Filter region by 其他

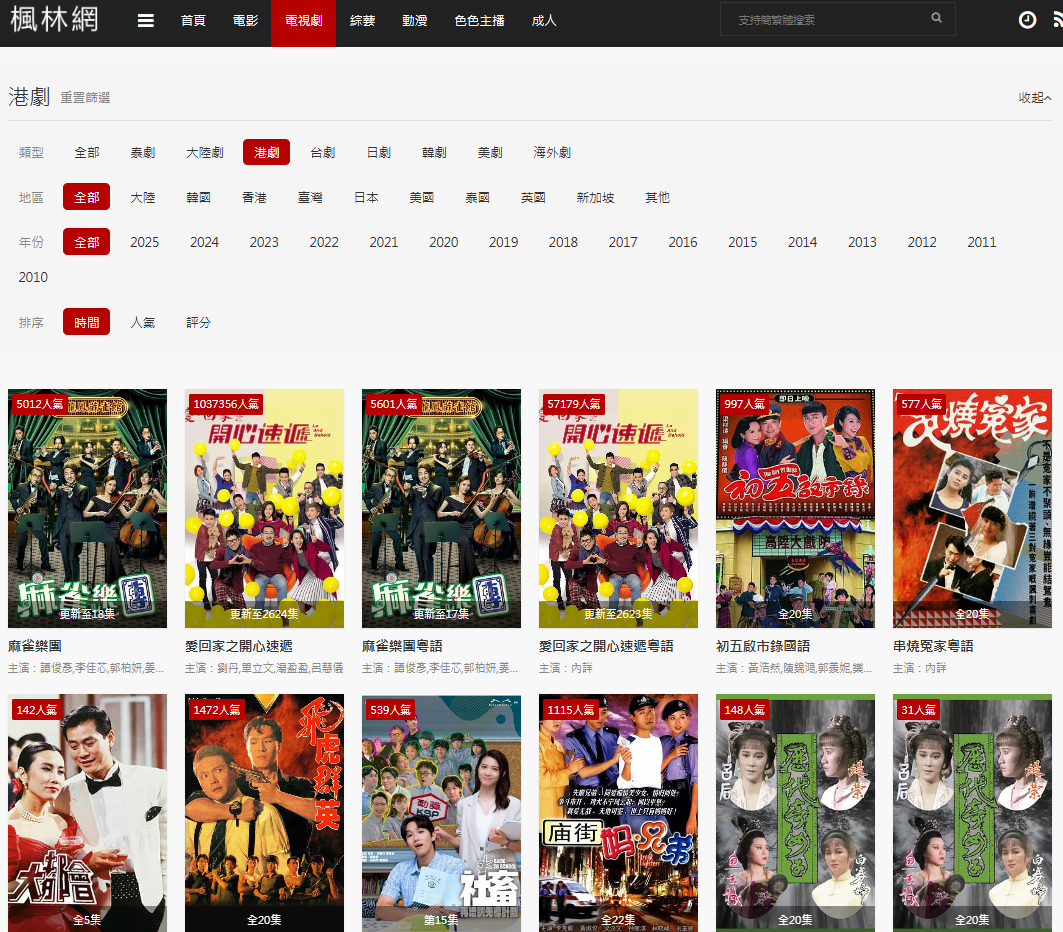pyautogui.click(x=657, y=197)
